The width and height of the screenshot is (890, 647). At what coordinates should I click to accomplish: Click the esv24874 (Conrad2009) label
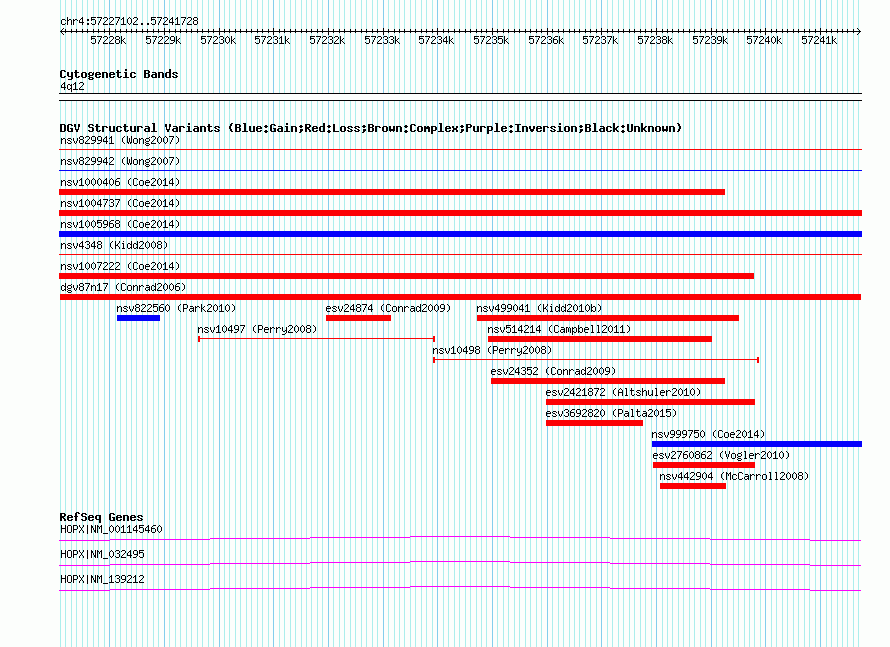point(388,308)
